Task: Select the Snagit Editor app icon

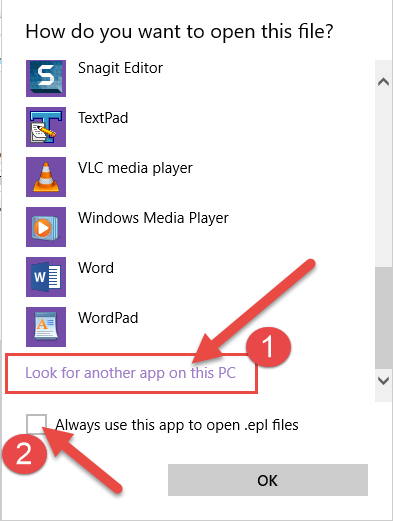Action: (46, 78)
